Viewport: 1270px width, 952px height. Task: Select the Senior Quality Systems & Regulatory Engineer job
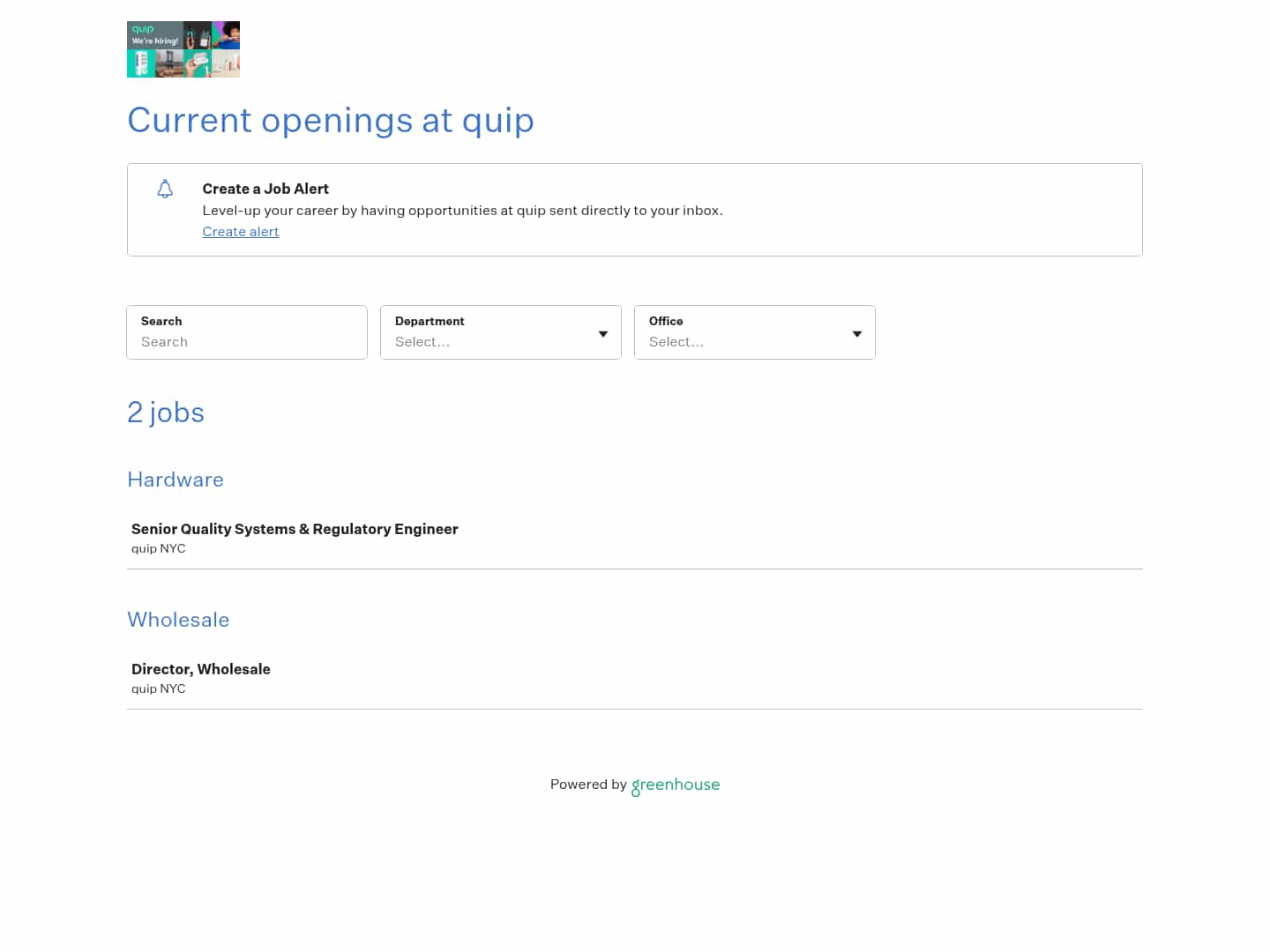[295, 529]
